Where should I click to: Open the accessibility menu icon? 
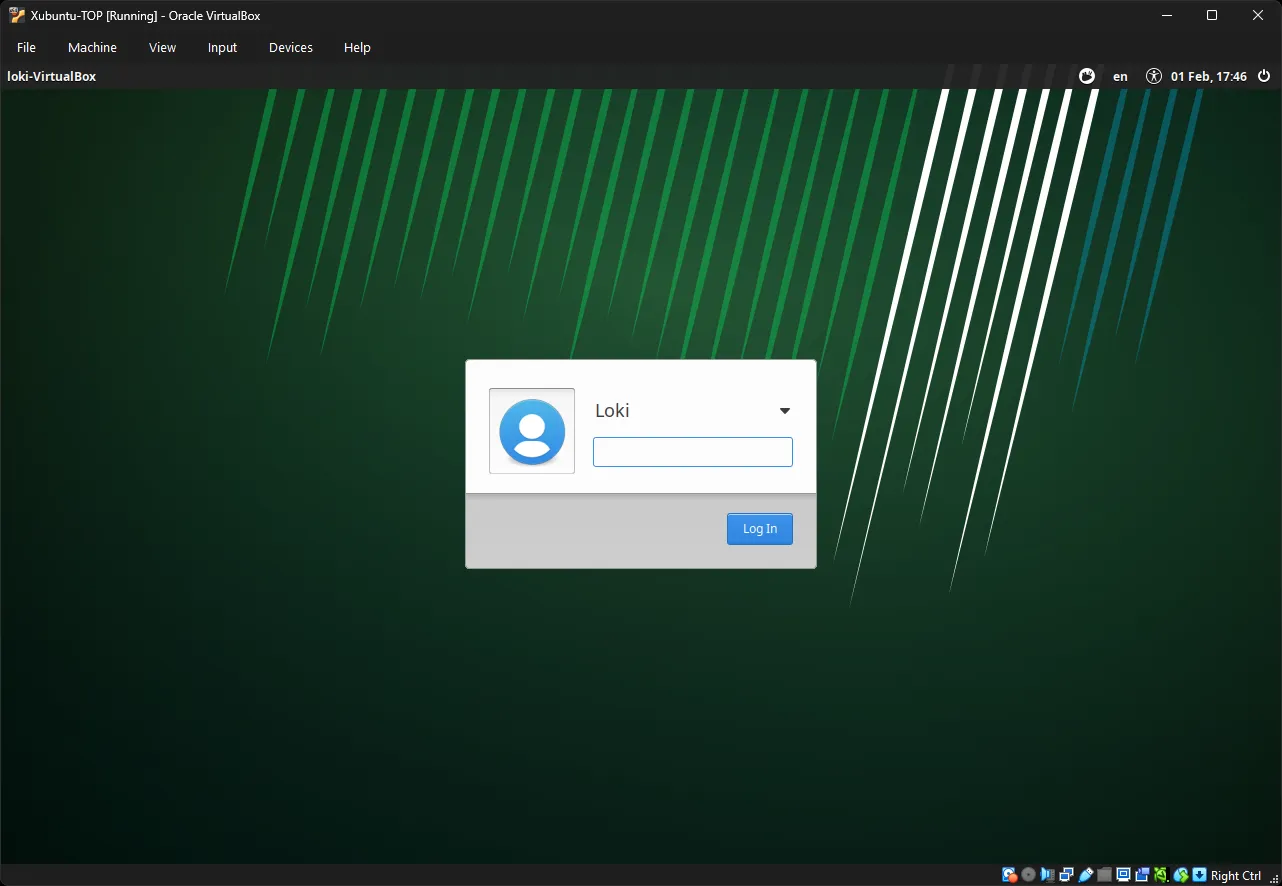[1153, 75]
